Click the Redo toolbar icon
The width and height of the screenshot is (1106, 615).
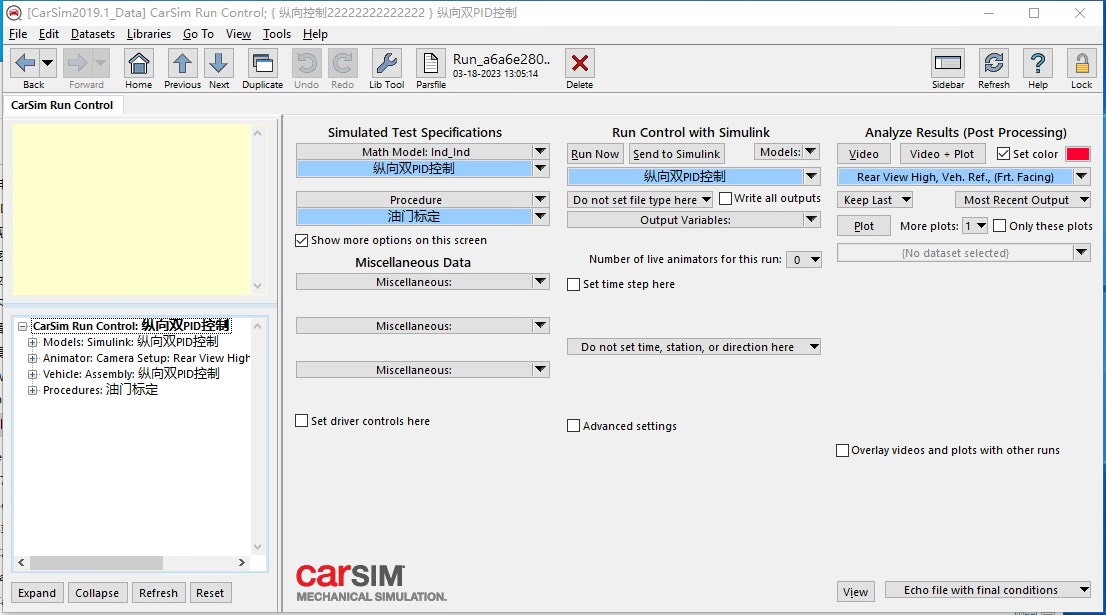pyautogui.click(x=342, y=63)
